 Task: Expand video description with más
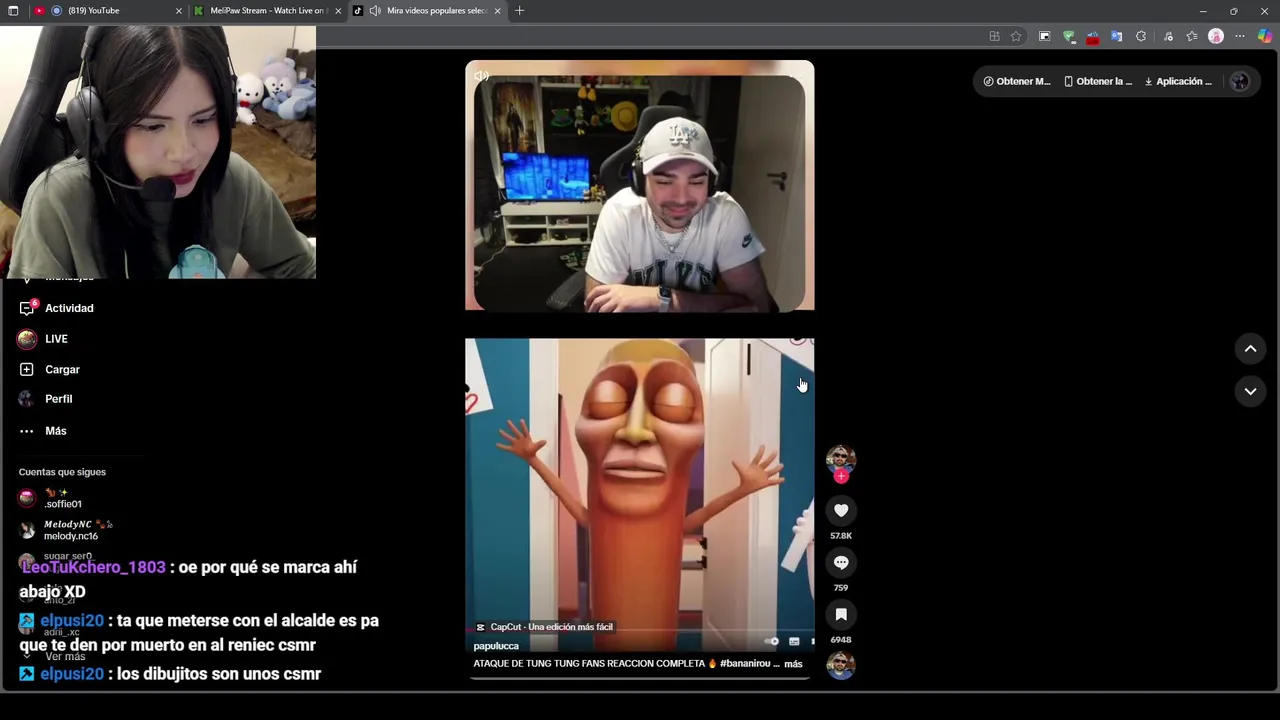click(x=793, y=664)
